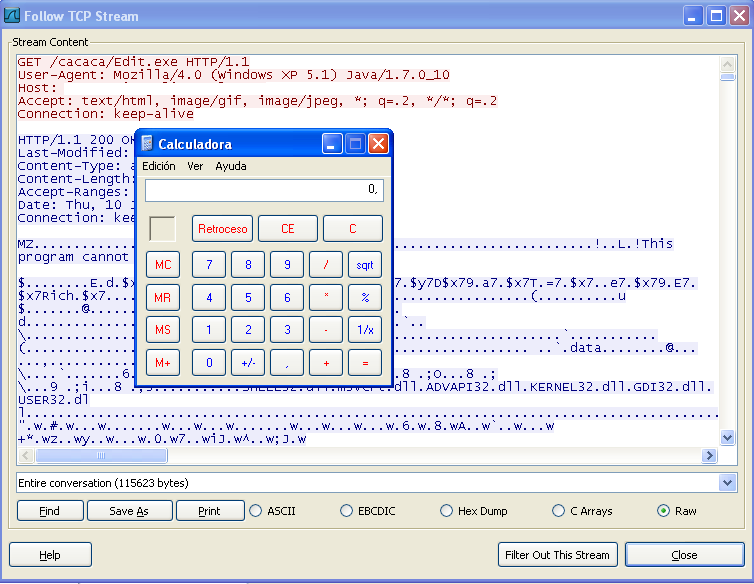Viewport: 754px width, 584px height.
Task: Select the Hex Dump radio button
Action: (x=446, y=511)
